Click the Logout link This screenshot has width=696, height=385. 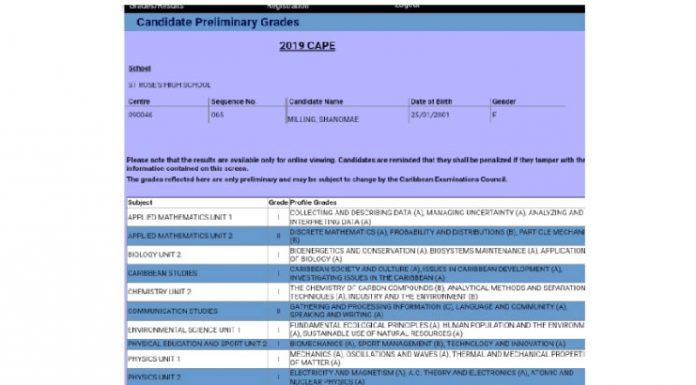[x=407, y=6]
